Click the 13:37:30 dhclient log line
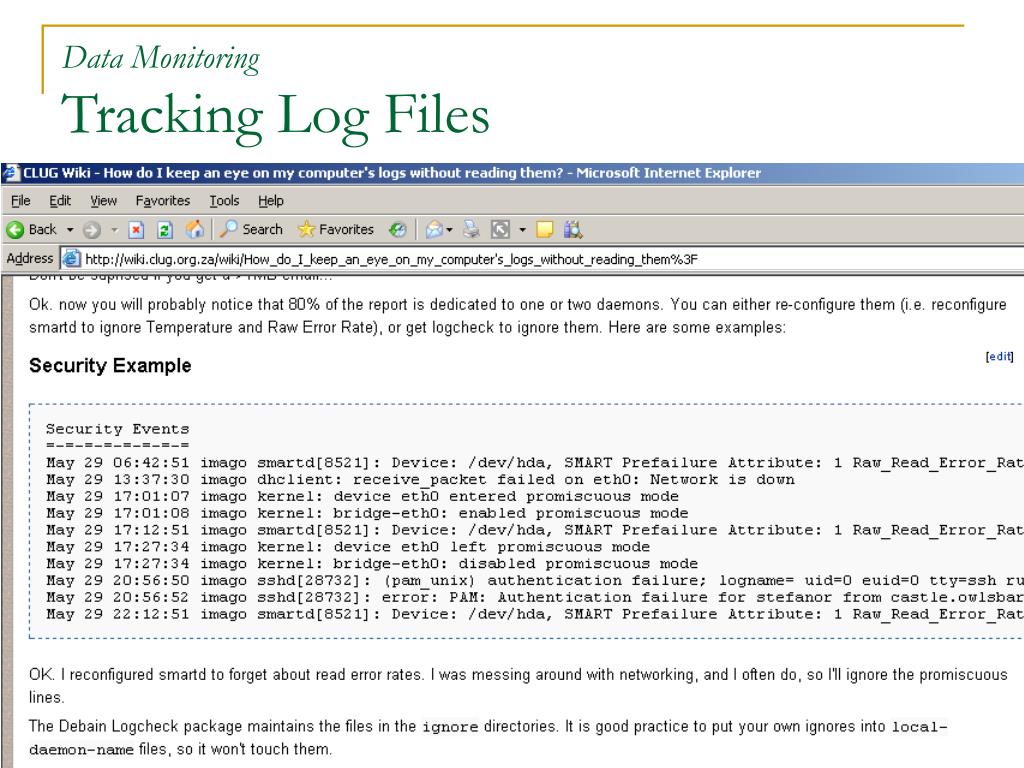Screen dimensions: 1024x768 pos(421,479)
